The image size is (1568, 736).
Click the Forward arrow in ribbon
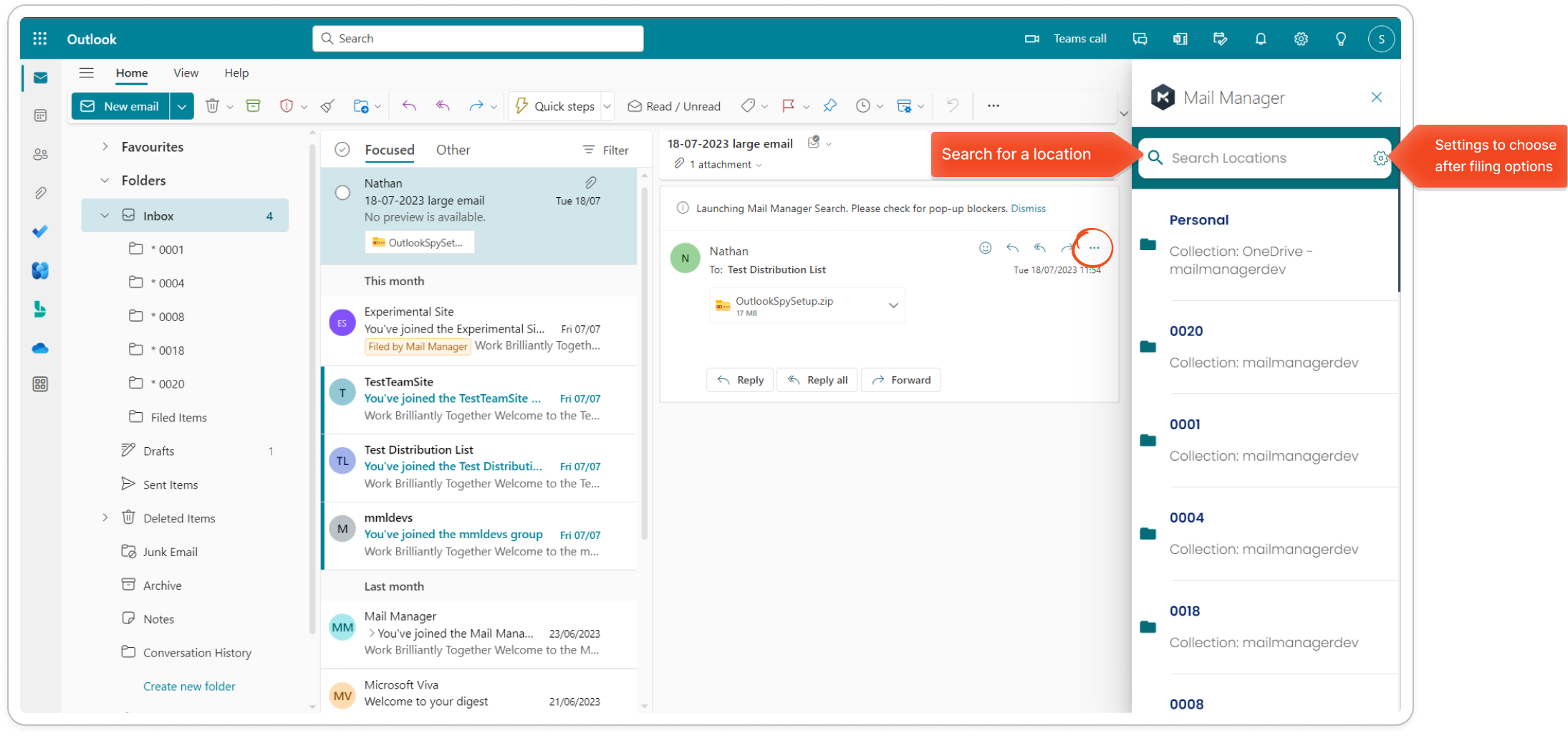(x=476, y=106)
